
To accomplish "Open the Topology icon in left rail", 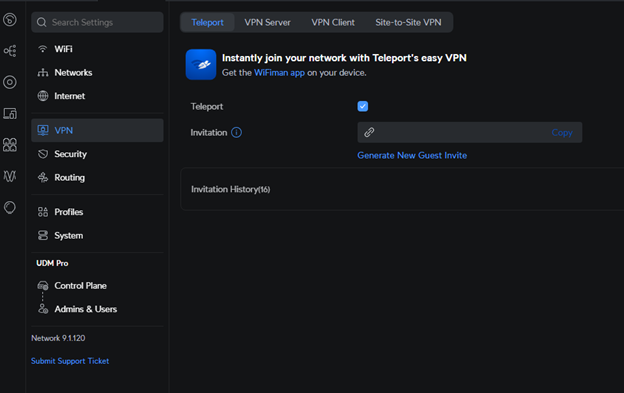I will coord(10,51).
